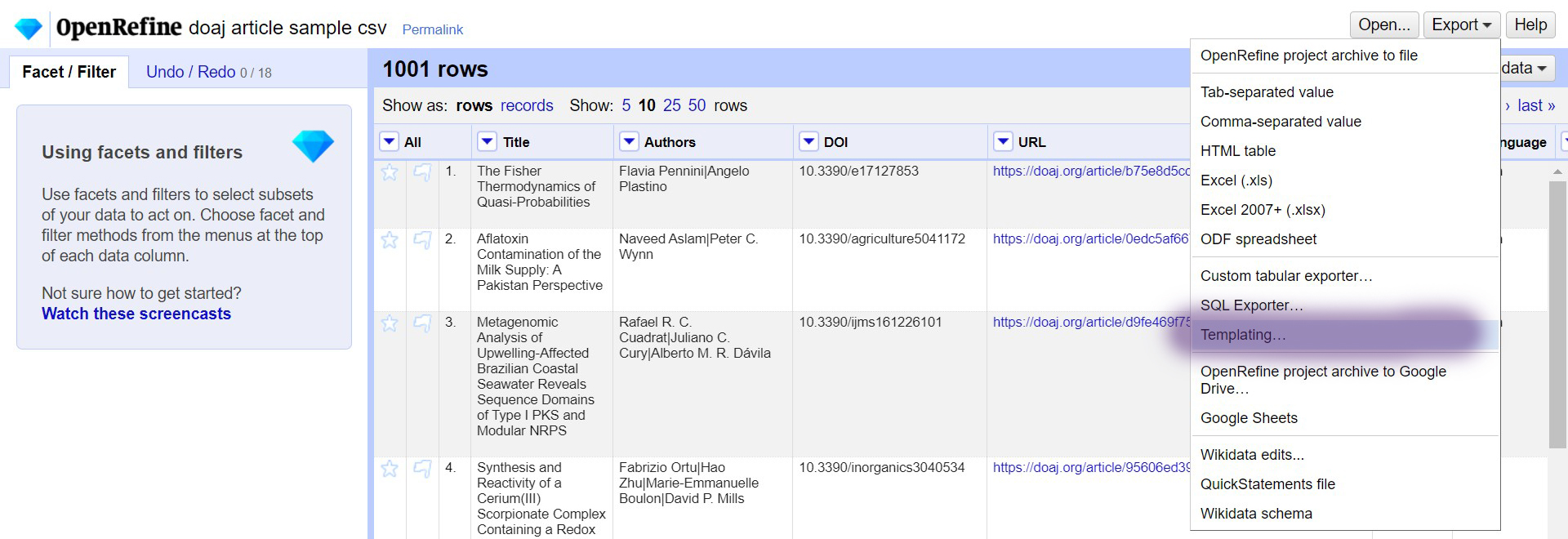Click the 1001 rows summary heading

(435, 69)
